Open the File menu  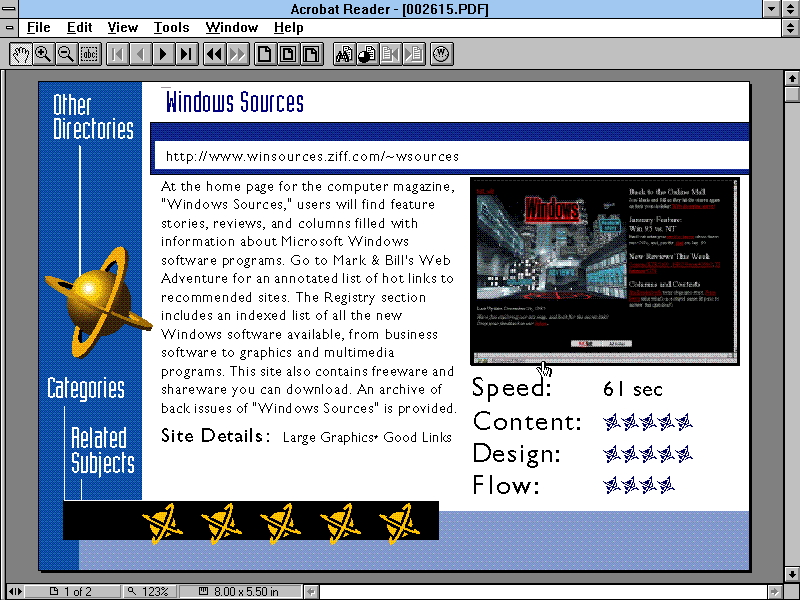tap(39, 28)
